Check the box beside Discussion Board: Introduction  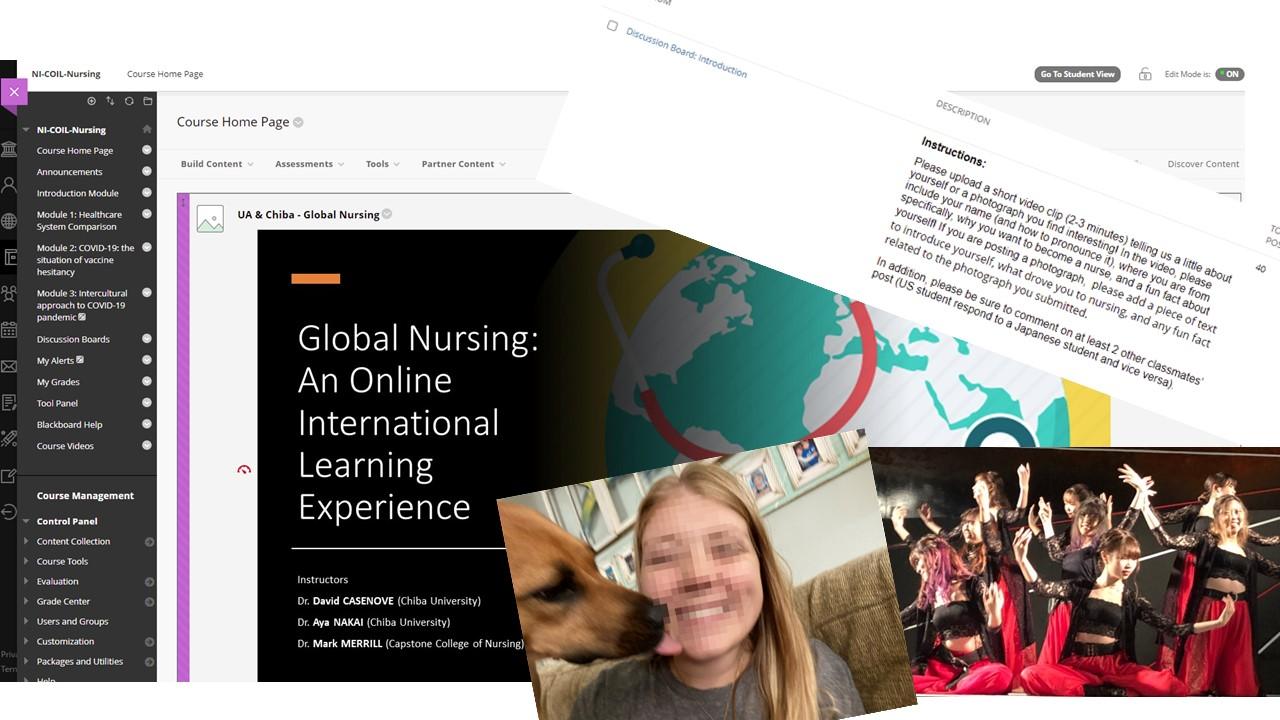[612, 26]
